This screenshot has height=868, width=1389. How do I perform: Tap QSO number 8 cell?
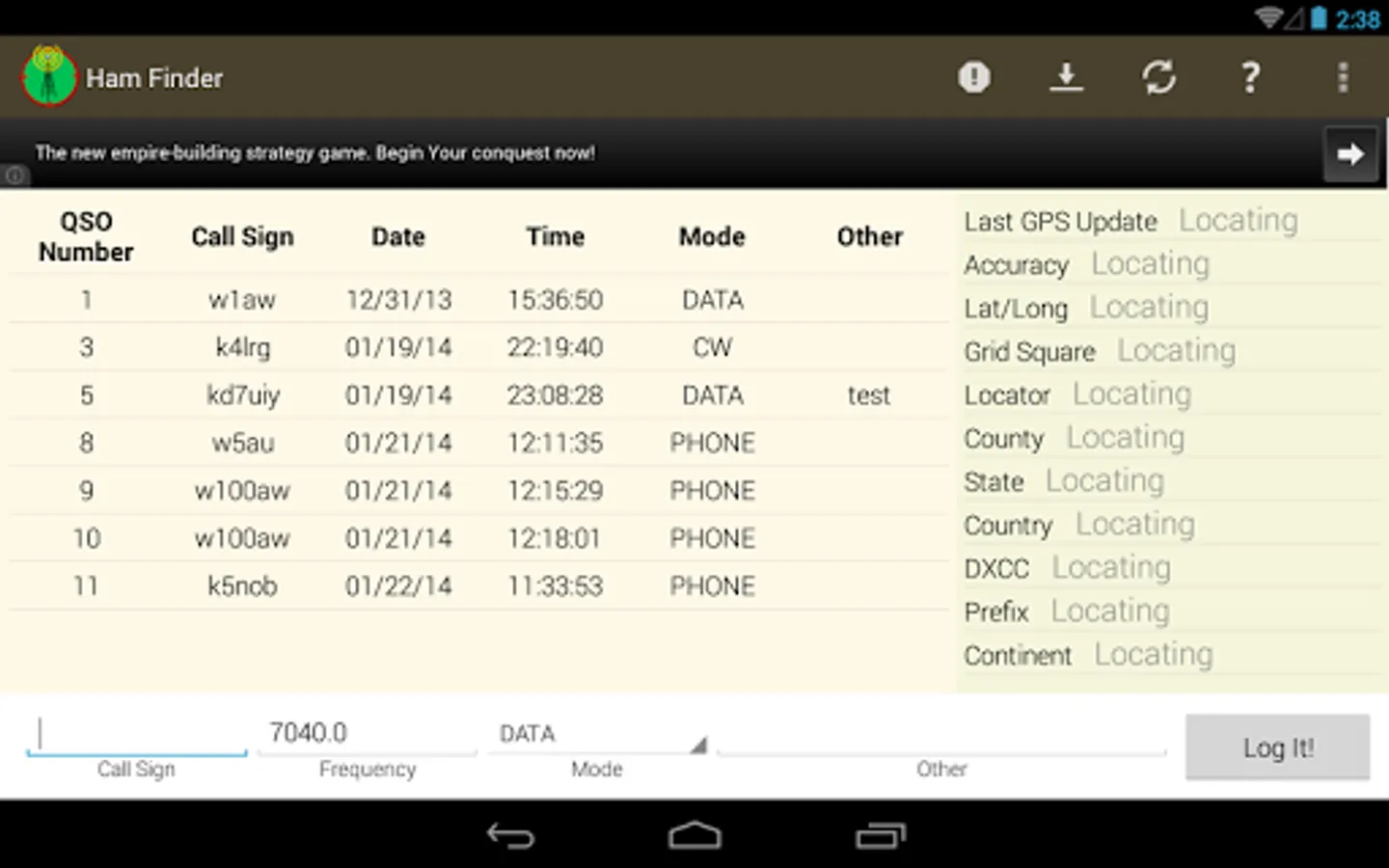pyautogui.click(x=86, y=443)
